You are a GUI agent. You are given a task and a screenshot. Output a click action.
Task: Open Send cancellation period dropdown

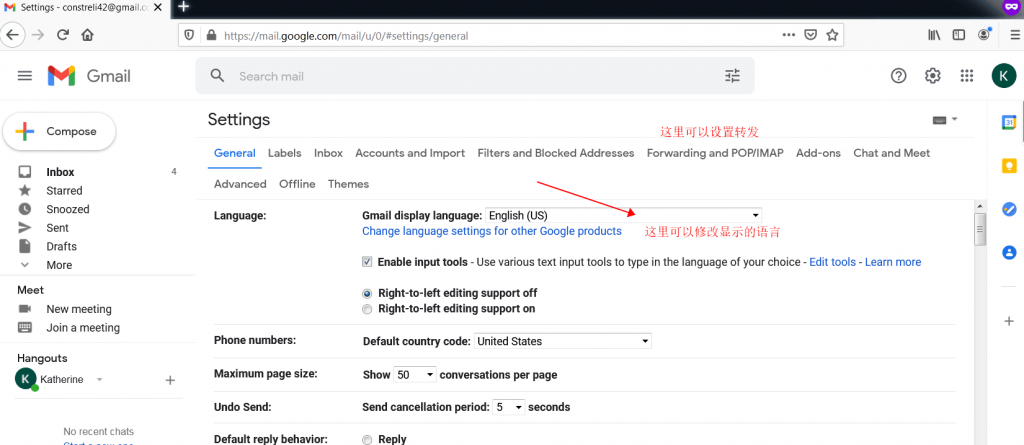coord(509,407)
